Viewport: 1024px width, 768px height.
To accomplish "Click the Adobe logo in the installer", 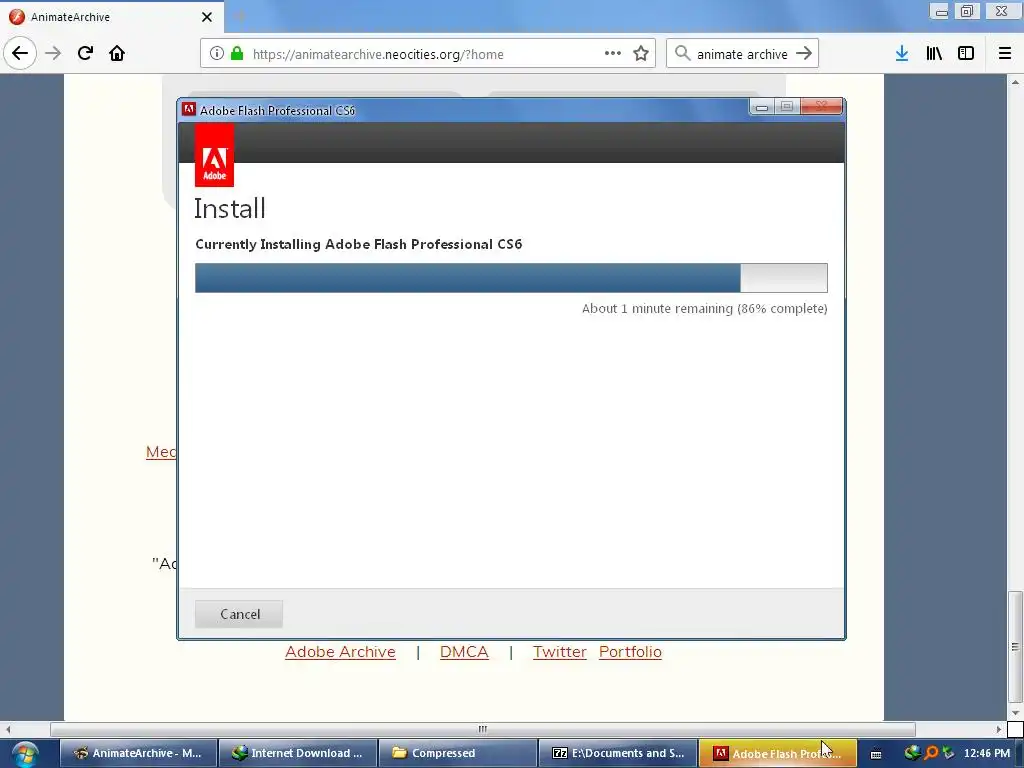I will click(x=214, y=155).
